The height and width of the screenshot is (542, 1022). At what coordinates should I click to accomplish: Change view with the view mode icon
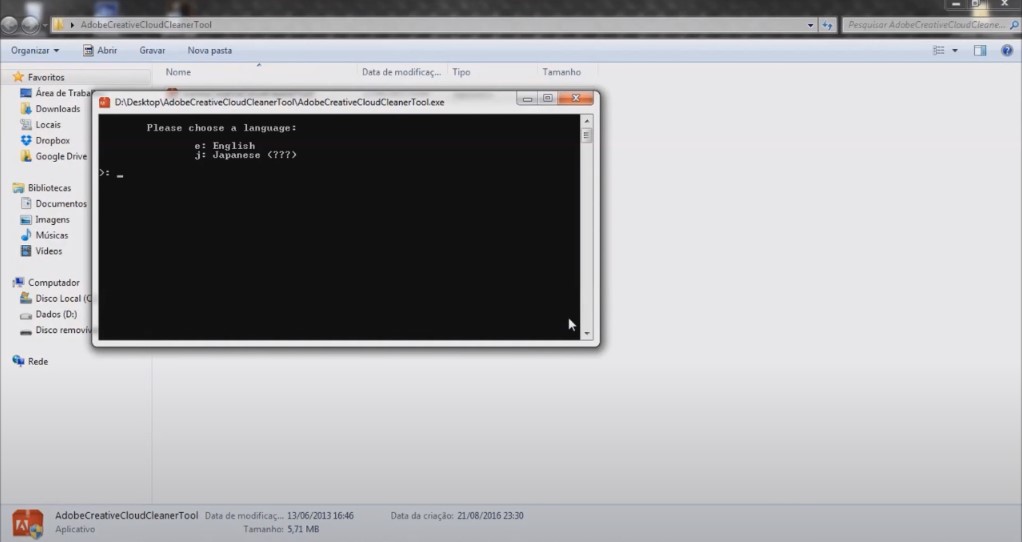(x=939, y=50)
